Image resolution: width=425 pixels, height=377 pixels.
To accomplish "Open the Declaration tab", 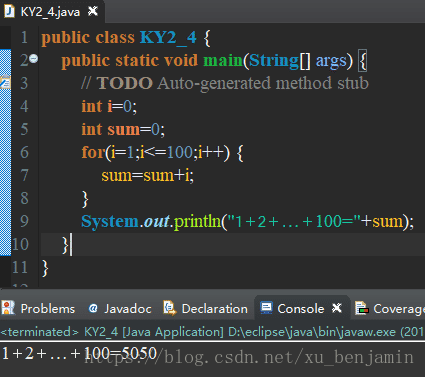I will pyautogui.click(x=215, y=309).
